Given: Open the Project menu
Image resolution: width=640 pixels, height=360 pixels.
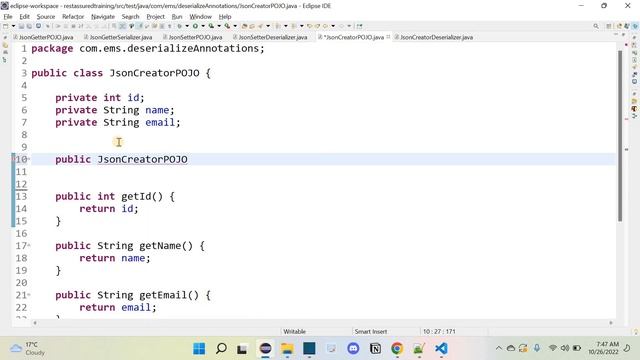Looking at the screenshot, I should (156, 17).
